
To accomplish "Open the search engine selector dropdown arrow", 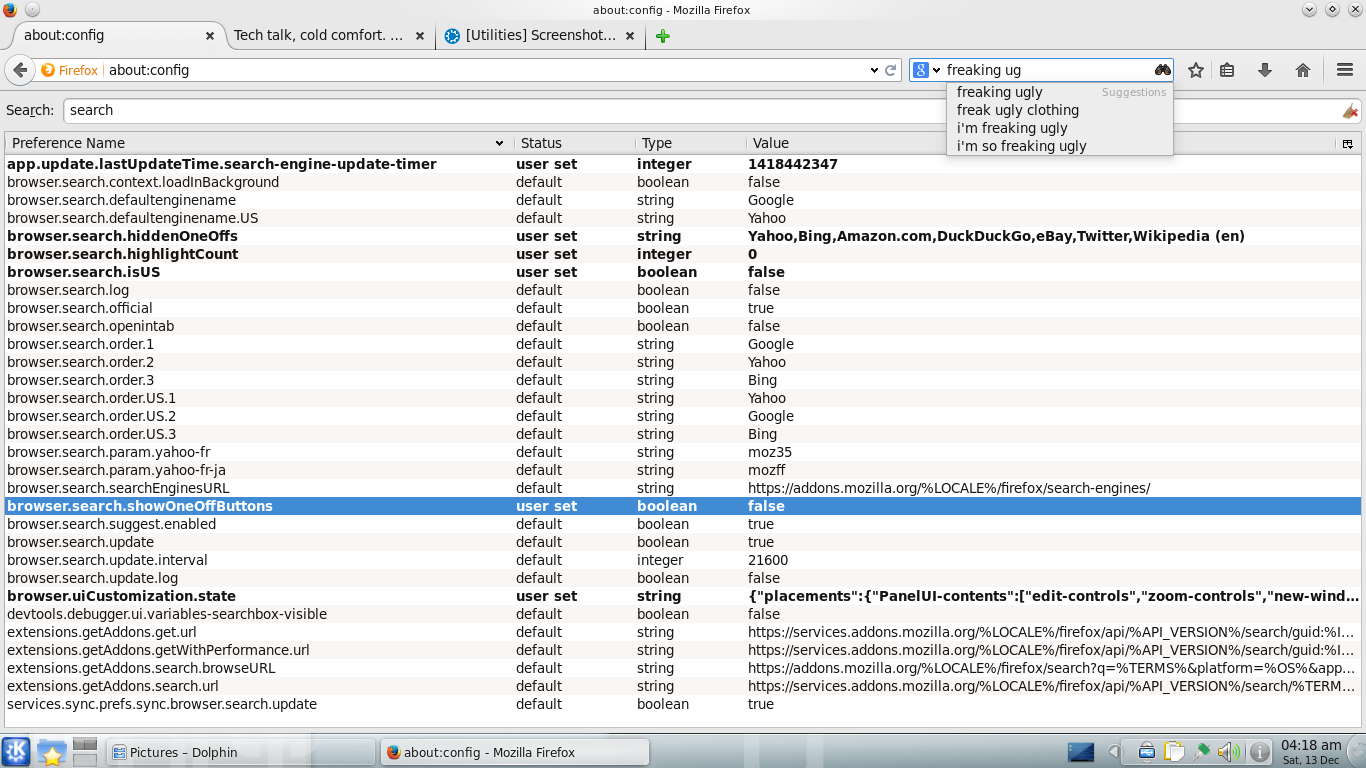I will (x=937, y=70).
